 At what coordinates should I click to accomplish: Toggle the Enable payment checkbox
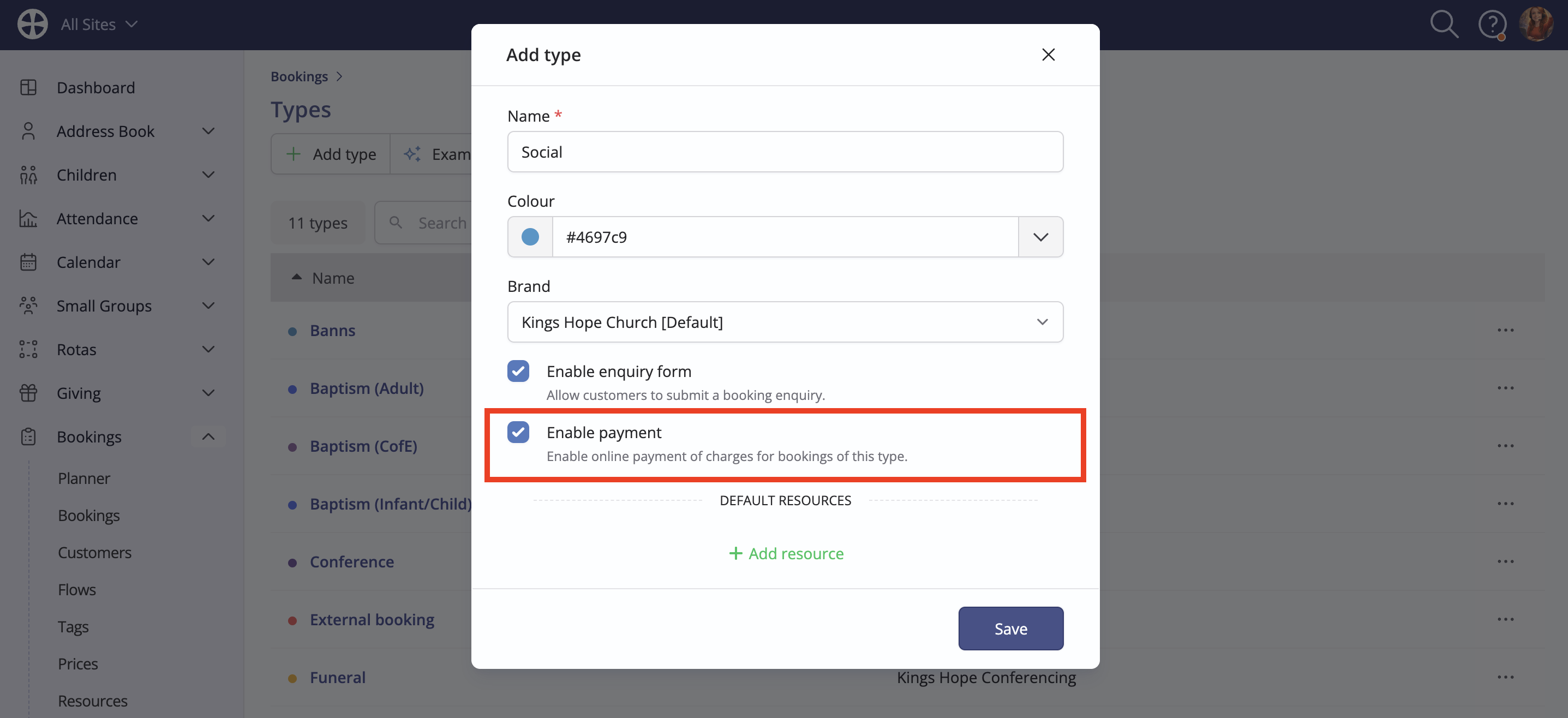pyautogui.click(x=518, y=432)
